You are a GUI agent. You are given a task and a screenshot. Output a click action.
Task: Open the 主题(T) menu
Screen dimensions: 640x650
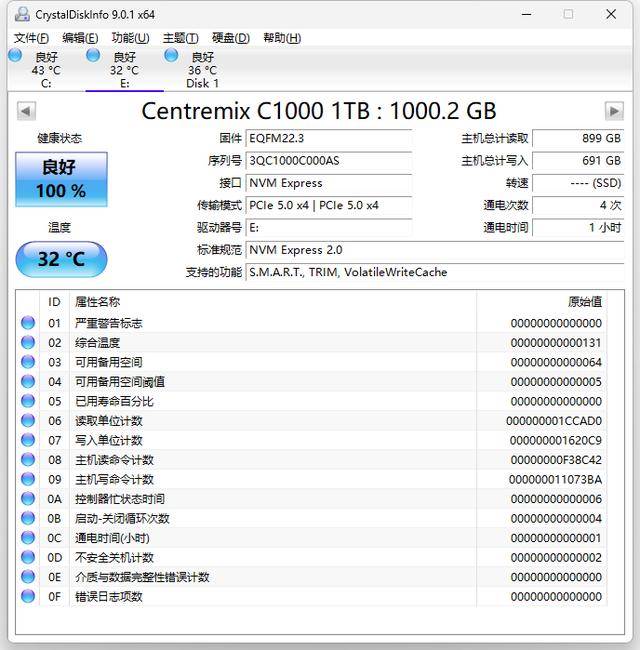click(x=181, y=38)
